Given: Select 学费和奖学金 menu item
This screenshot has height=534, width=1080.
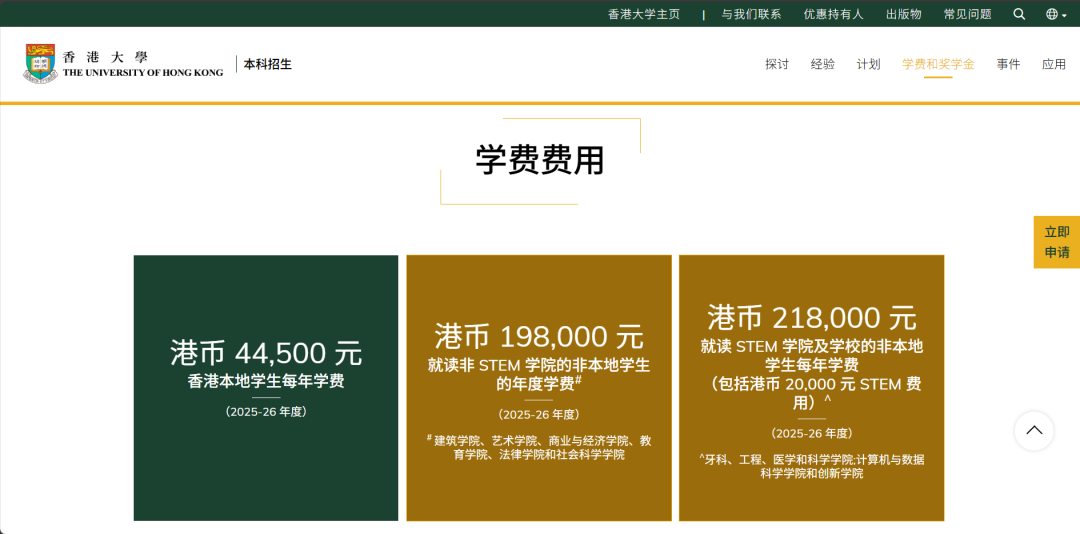Looking at the screenshot, I should click(938, 64).
